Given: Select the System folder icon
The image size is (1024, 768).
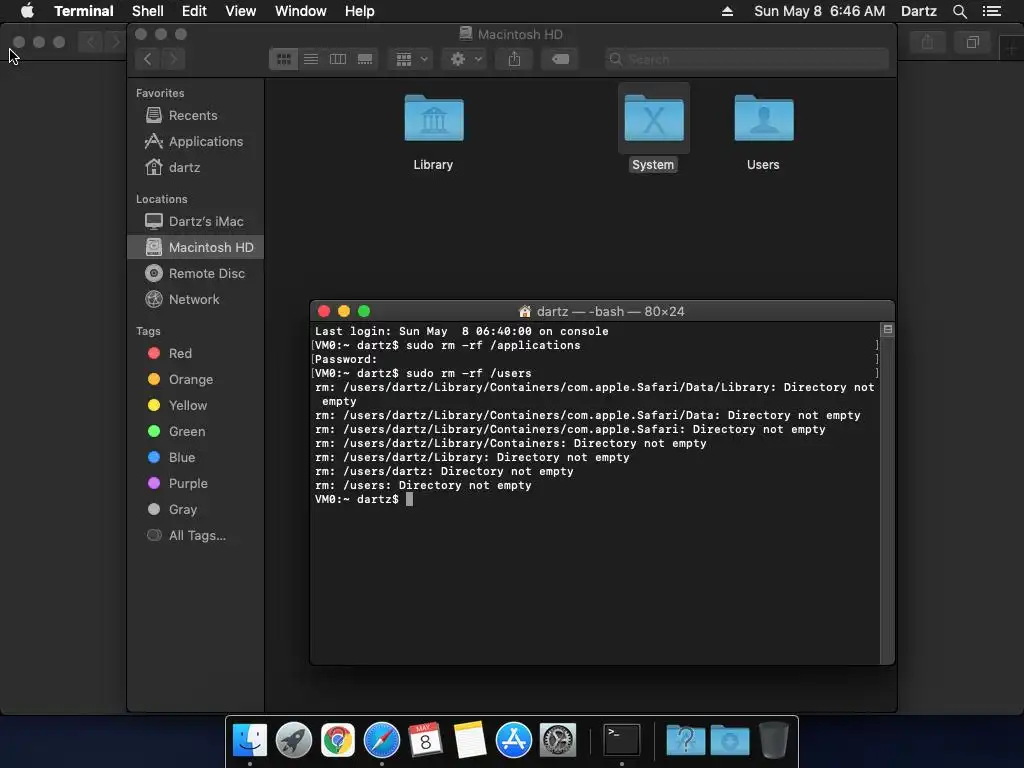Looking at the screenshot, I should [x=654, y=119].
